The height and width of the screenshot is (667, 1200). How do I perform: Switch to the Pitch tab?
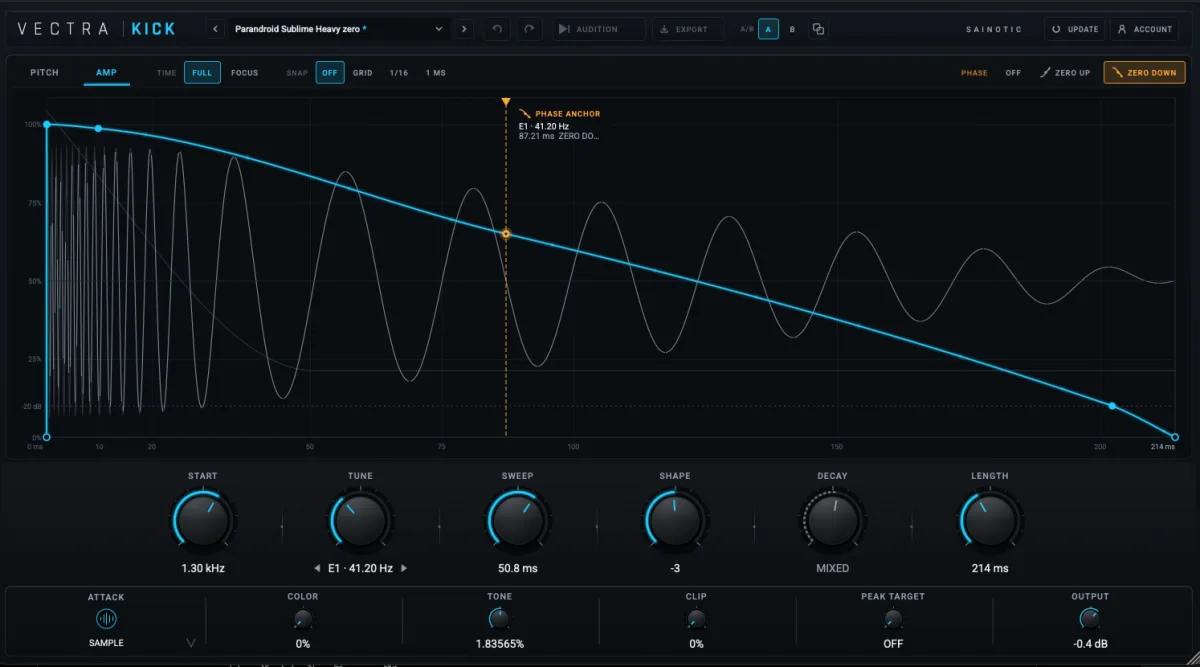click(44, 73)
